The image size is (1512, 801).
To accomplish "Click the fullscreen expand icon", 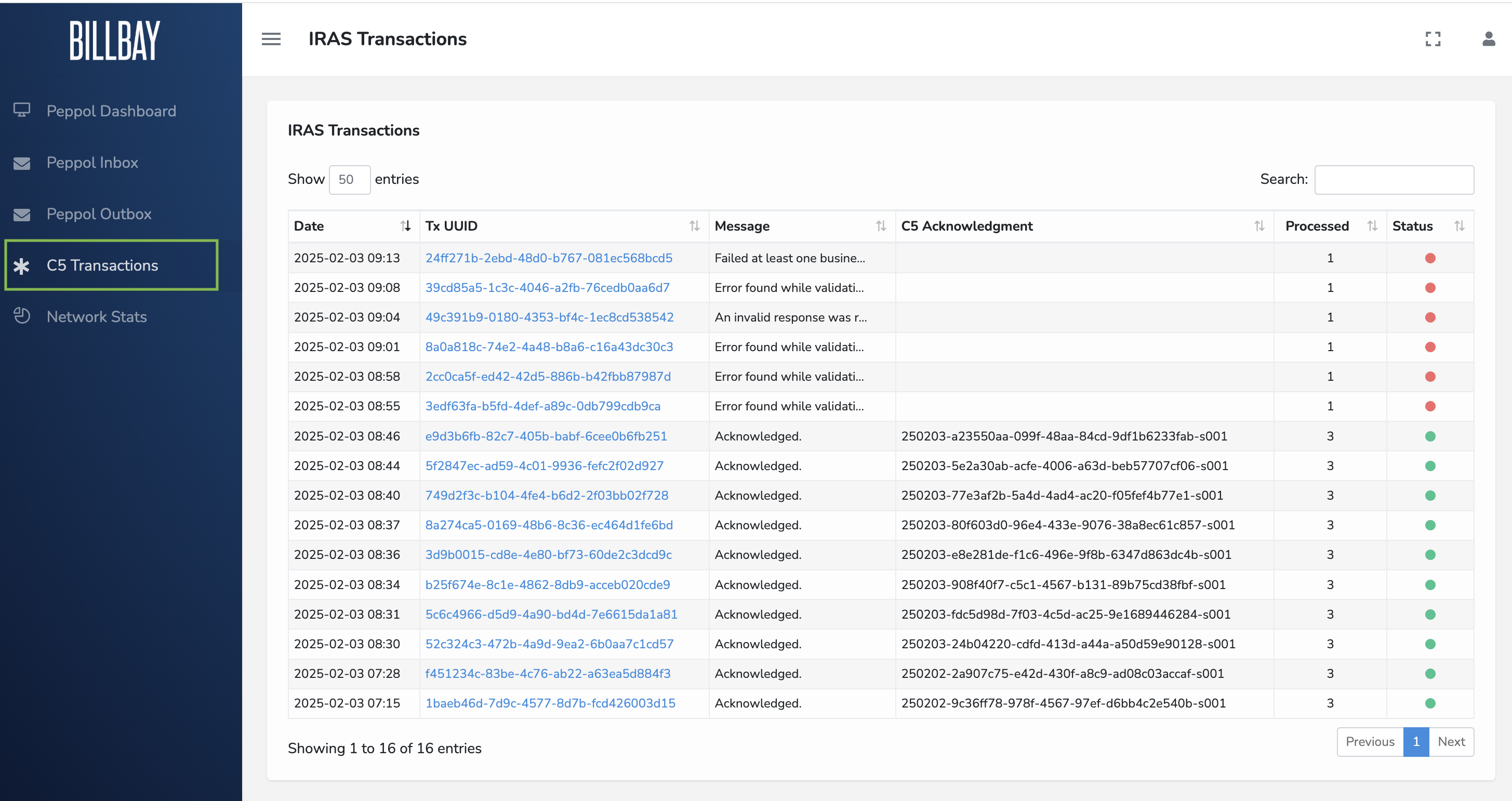I will coord(1433,39).
